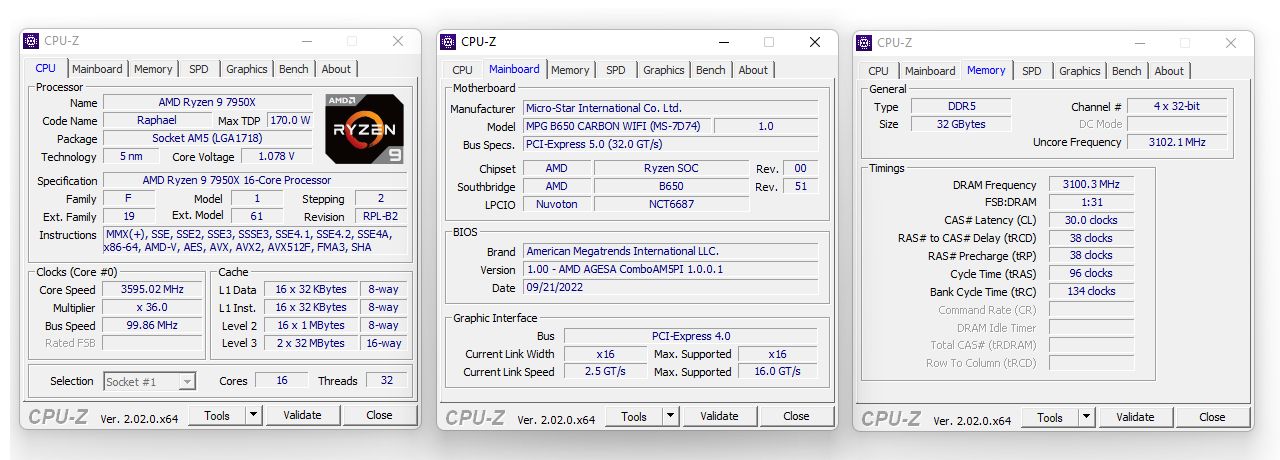Click the BIOS Version field value
This screenshot has height=460, width=1280.
coord(670,270)
